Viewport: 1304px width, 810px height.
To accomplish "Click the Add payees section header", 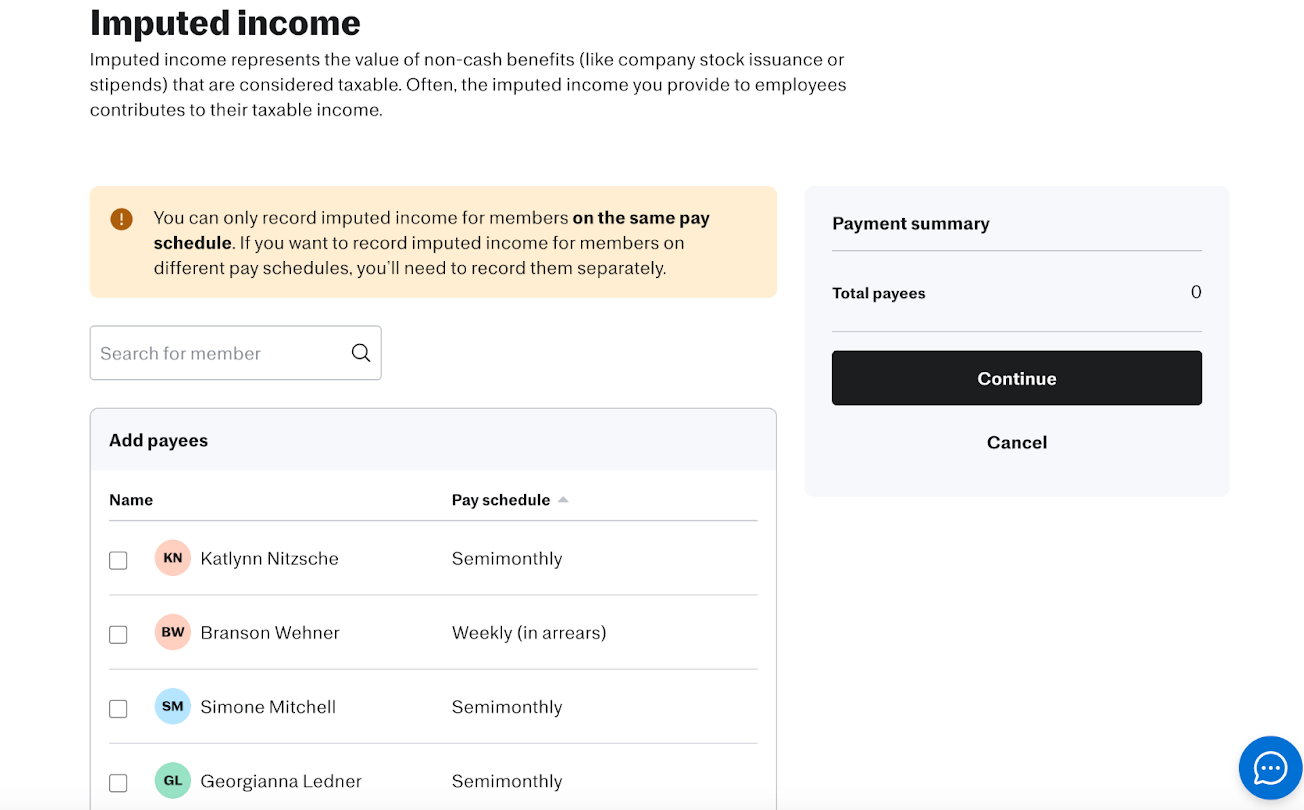I will pos(159,440).
